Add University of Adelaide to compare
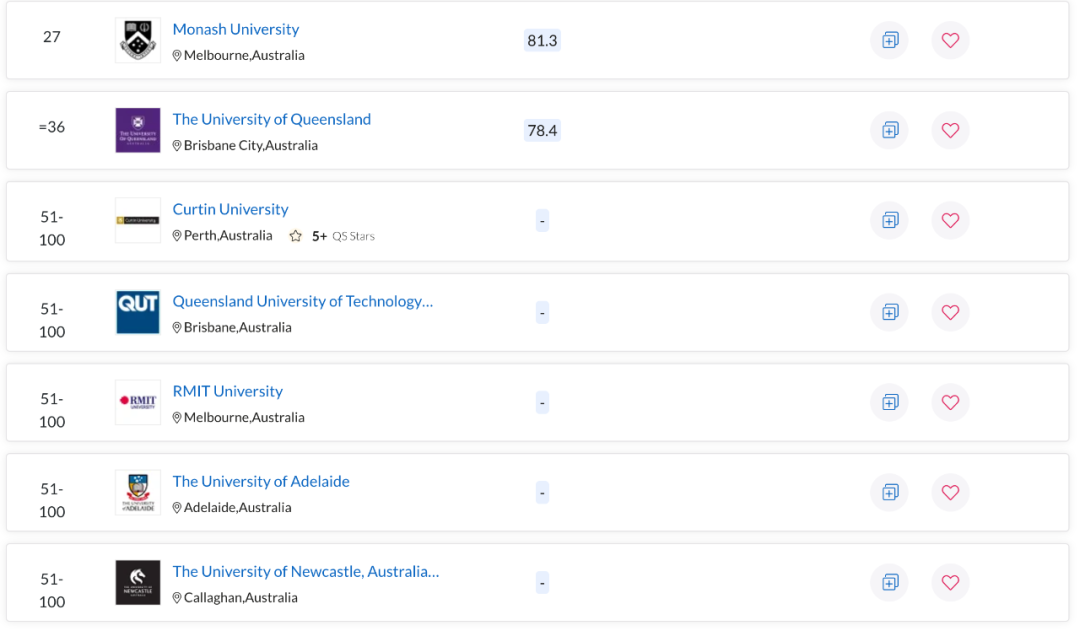Viewport: 1080px width, 631px height. point(890,492)
